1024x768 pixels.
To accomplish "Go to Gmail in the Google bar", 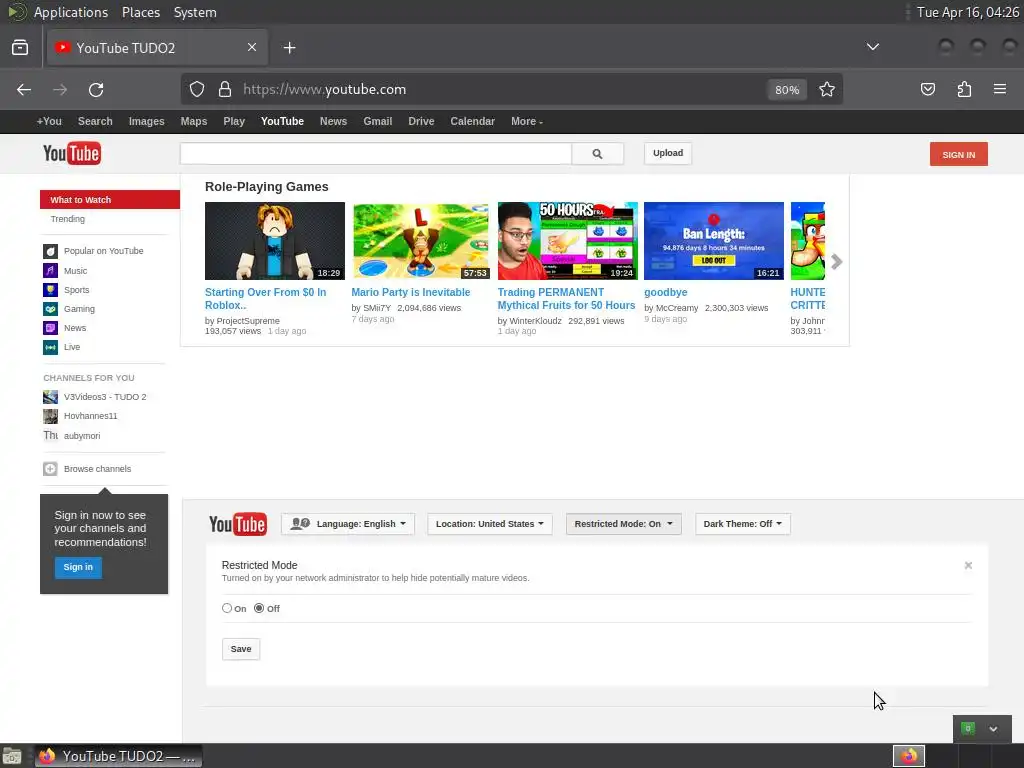I will pos(377,121).
